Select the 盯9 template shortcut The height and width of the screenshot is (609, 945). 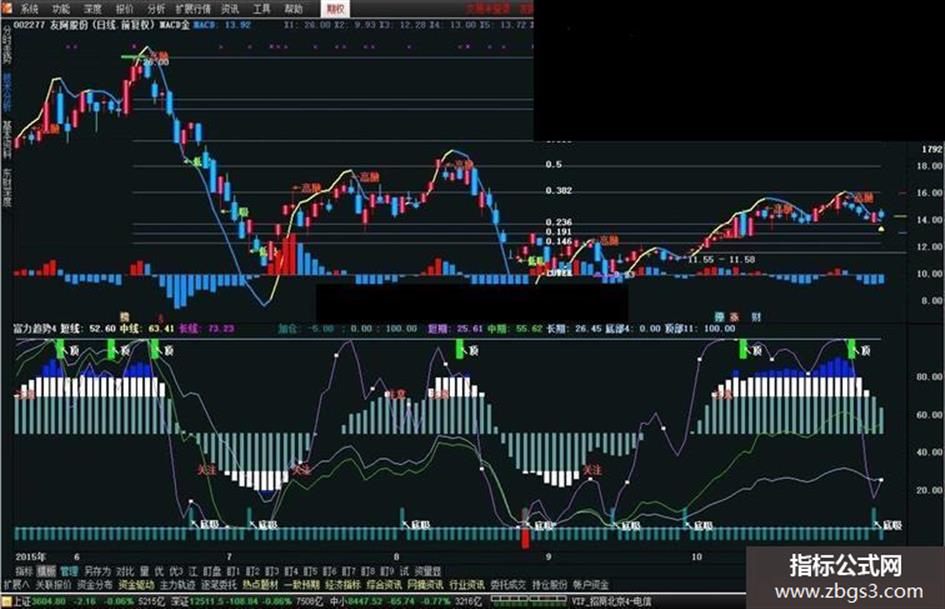point(388,571)
